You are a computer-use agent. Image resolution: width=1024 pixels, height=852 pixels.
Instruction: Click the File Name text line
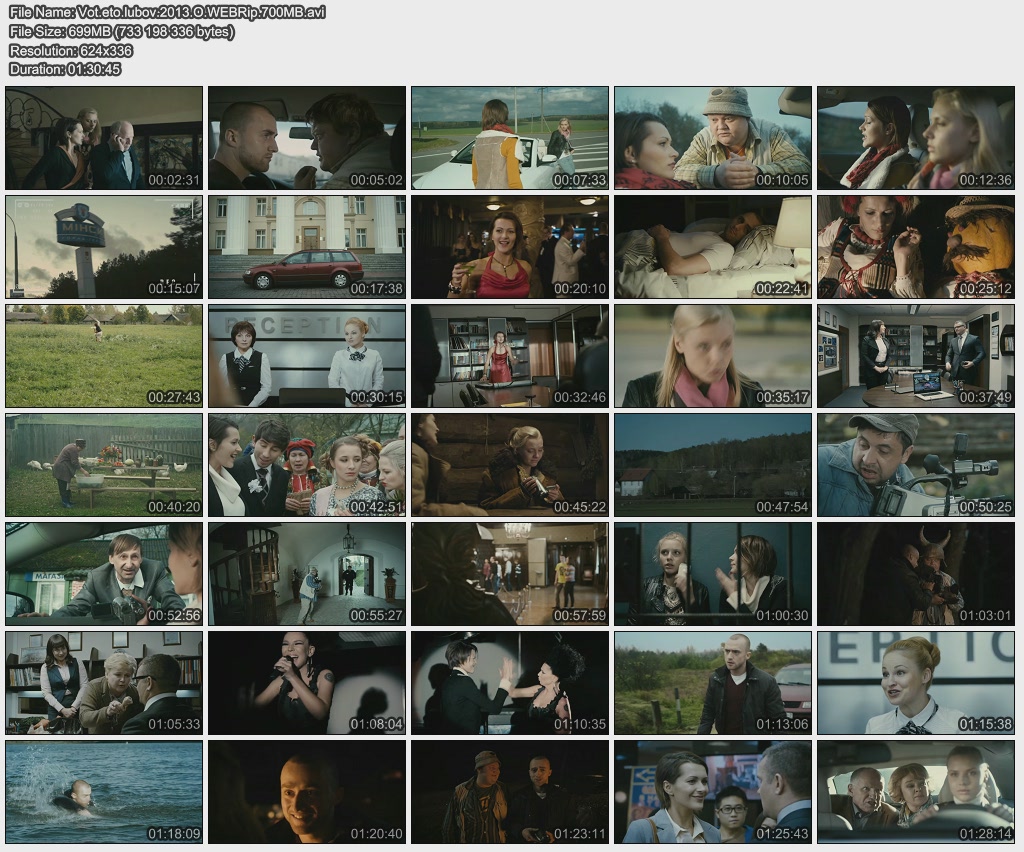167,12
